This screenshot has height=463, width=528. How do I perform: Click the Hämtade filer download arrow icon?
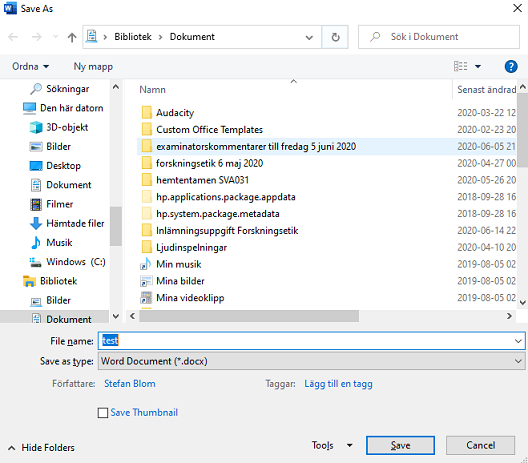(x=36, y=223)
